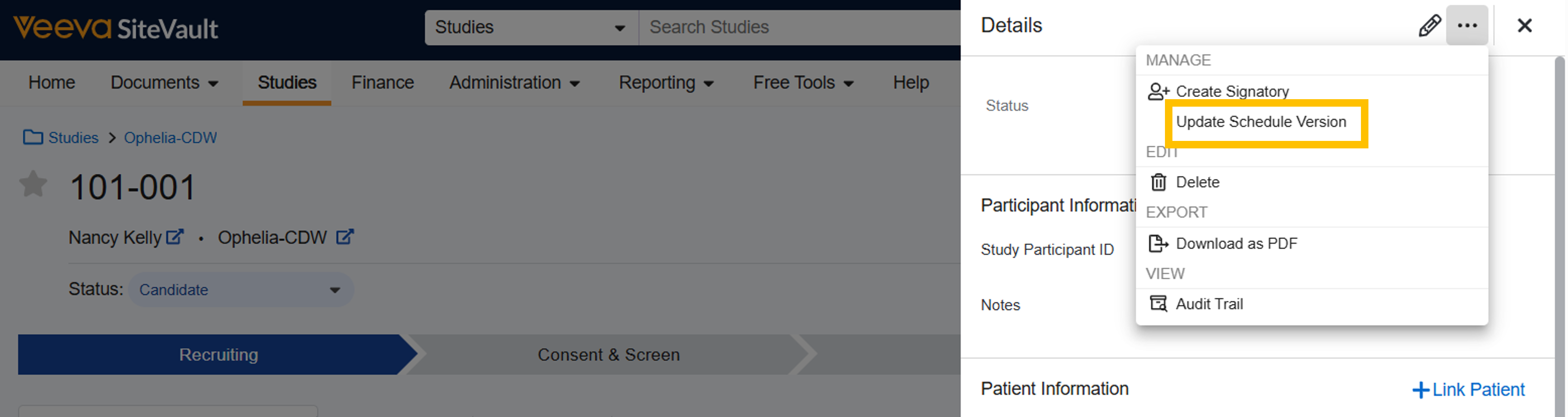Open the Ophelia-CDW breadcrumb link
Viewport: 1568px width, 417px height.
point(170,138)
